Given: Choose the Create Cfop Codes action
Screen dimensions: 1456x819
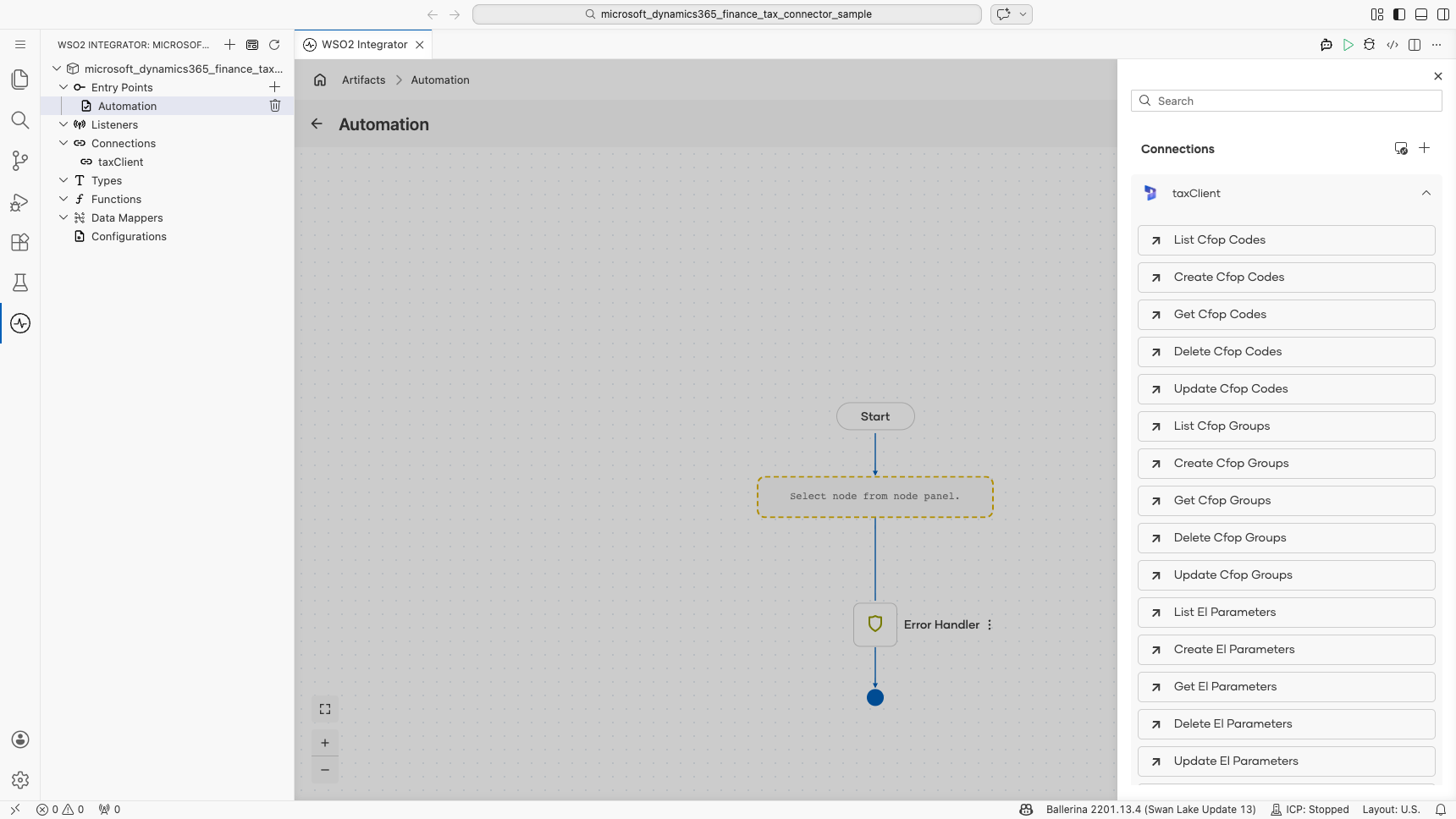Looking at the screenshot, I should (x=1286, y=278).
